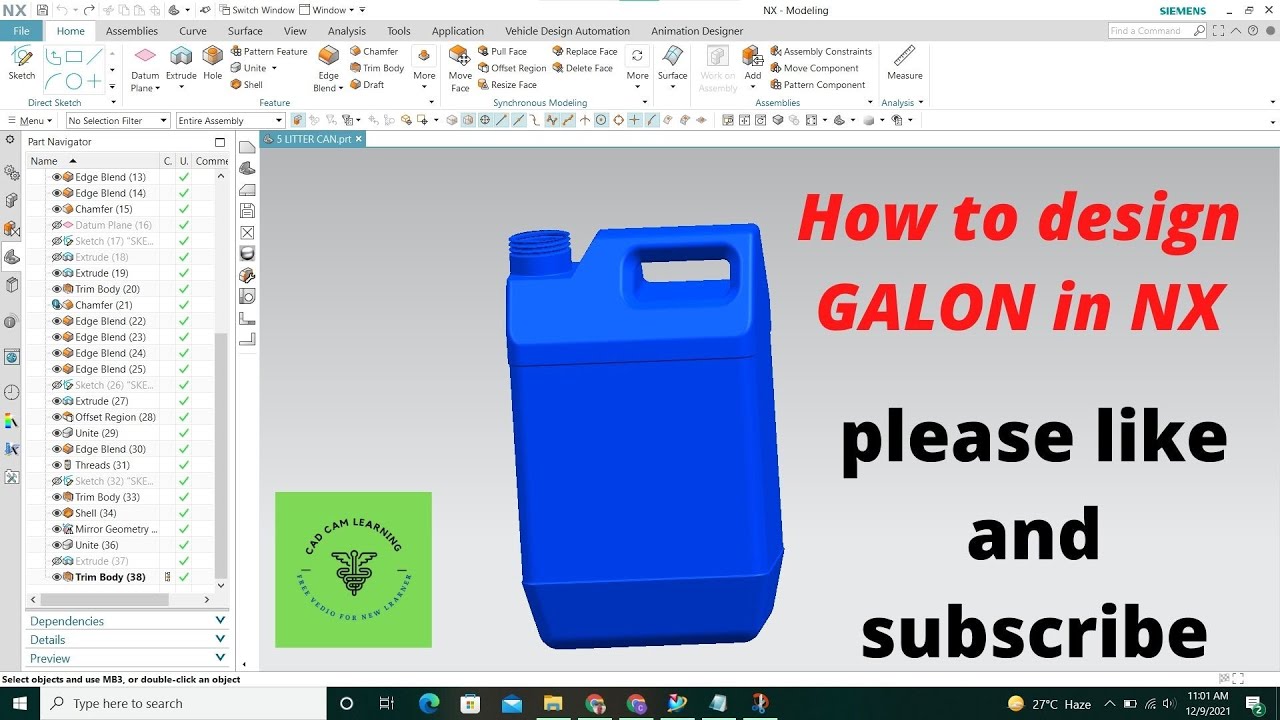Viewport: 1280px width, 720px height.
Task: Select the Move Component command
Action: coord(814,68)
